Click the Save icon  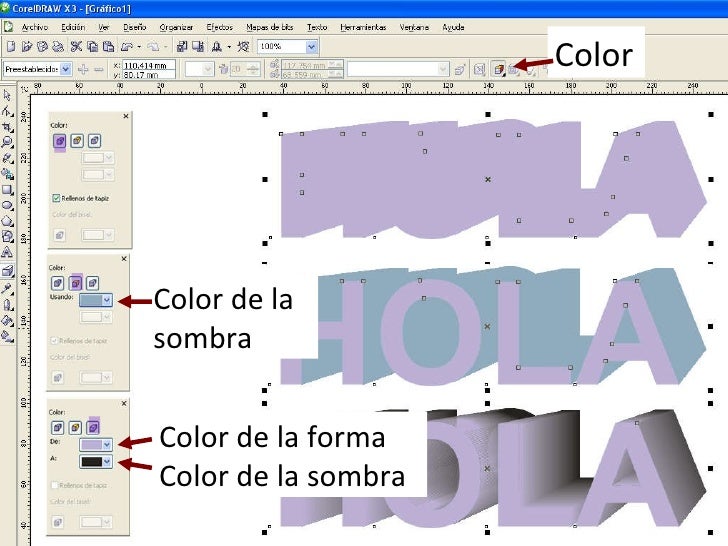(42, 46)
